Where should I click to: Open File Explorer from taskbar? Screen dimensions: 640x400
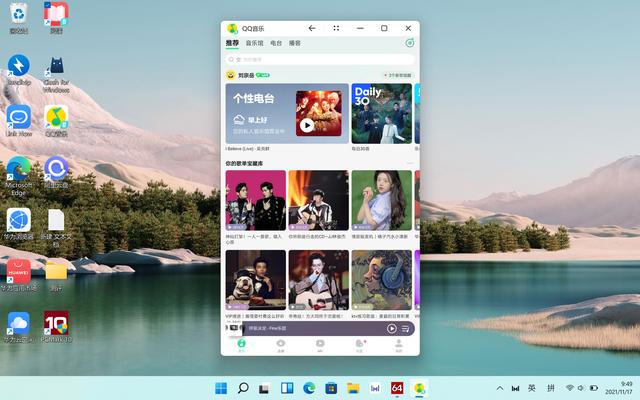point(353,388)
